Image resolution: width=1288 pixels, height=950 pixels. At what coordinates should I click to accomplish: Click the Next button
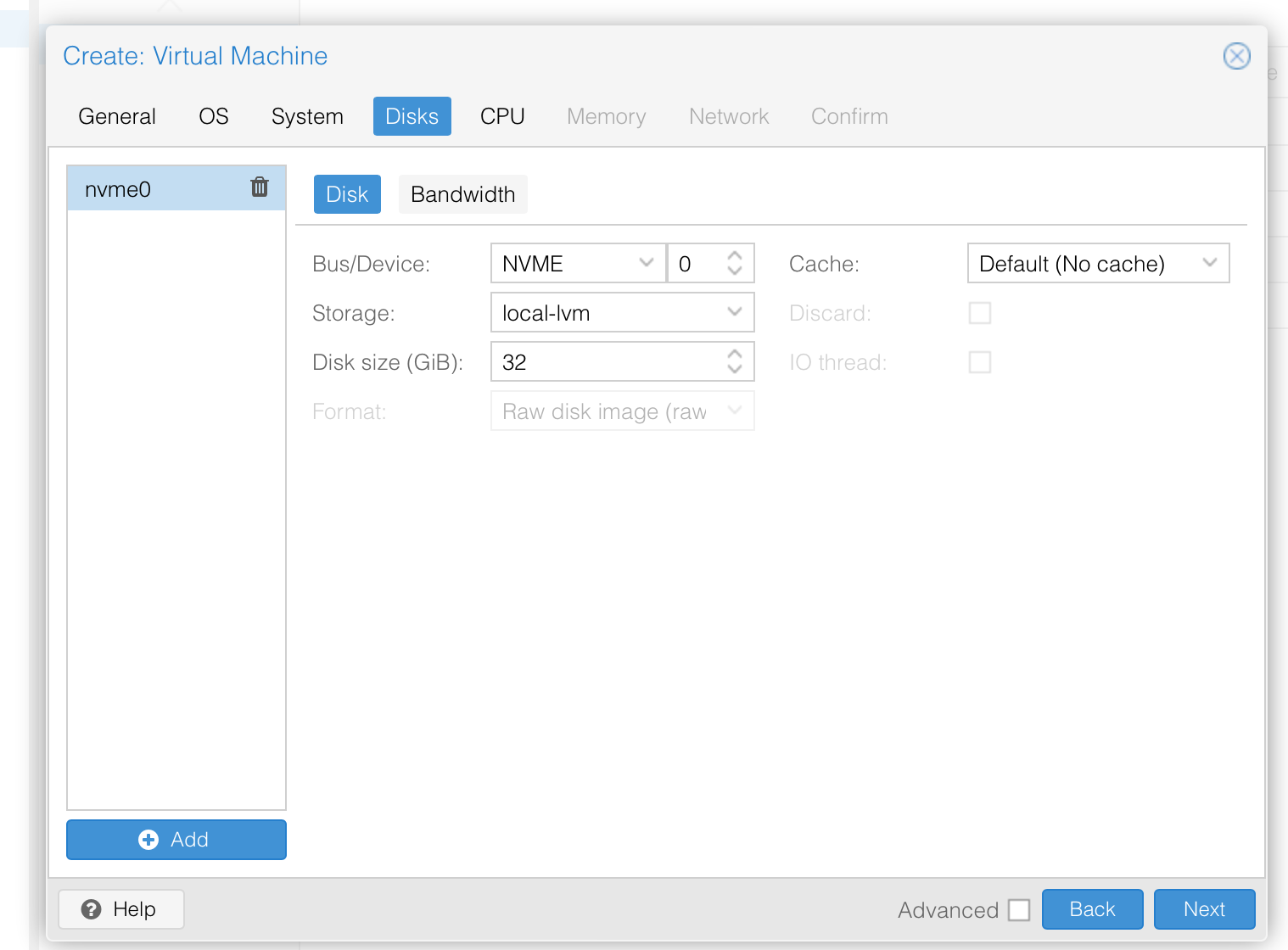(1204, 909)
